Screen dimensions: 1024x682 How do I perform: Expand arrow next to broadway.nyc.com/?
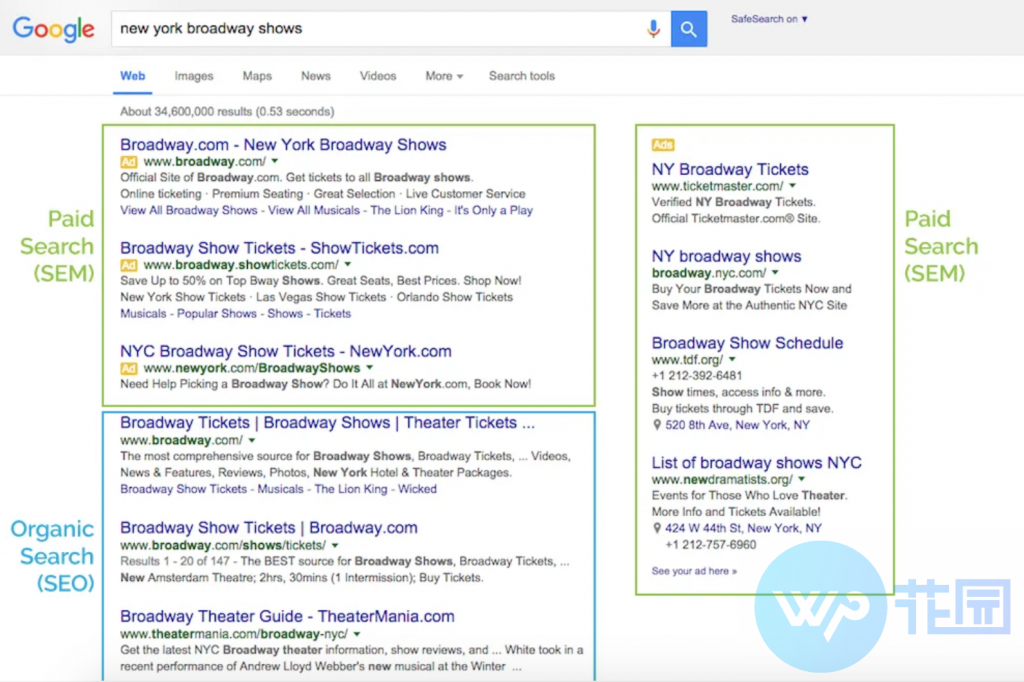point(775,273)
